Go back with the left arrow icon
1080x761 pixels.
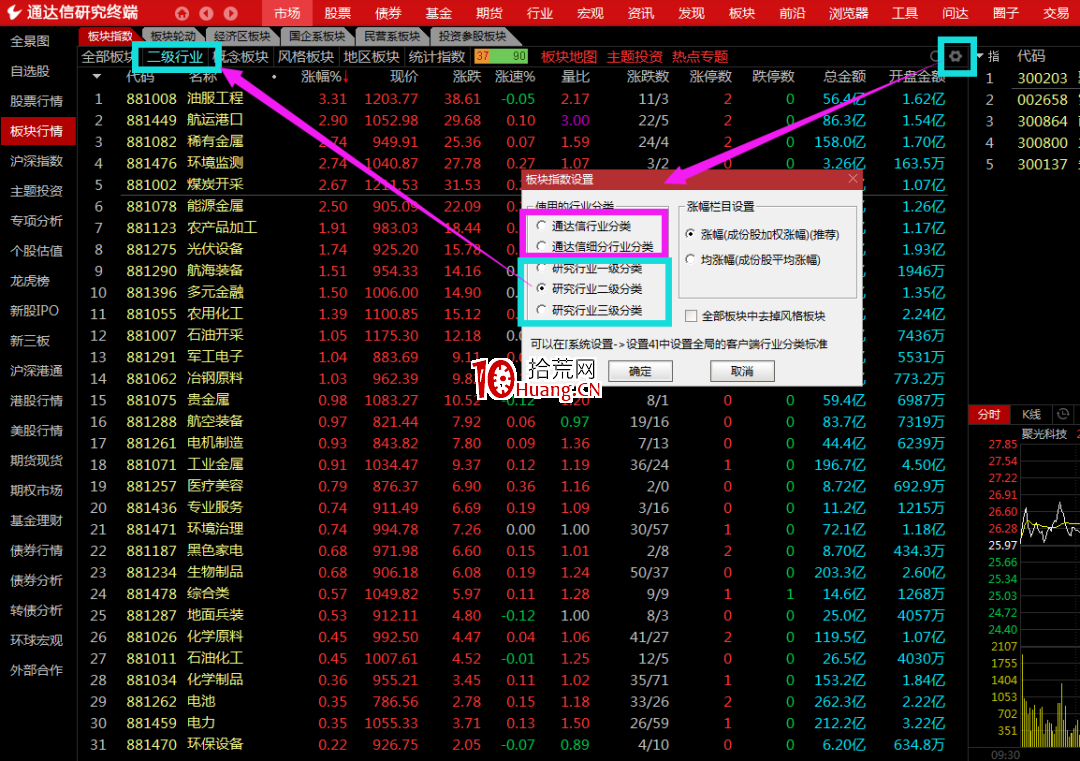point(206,13)
